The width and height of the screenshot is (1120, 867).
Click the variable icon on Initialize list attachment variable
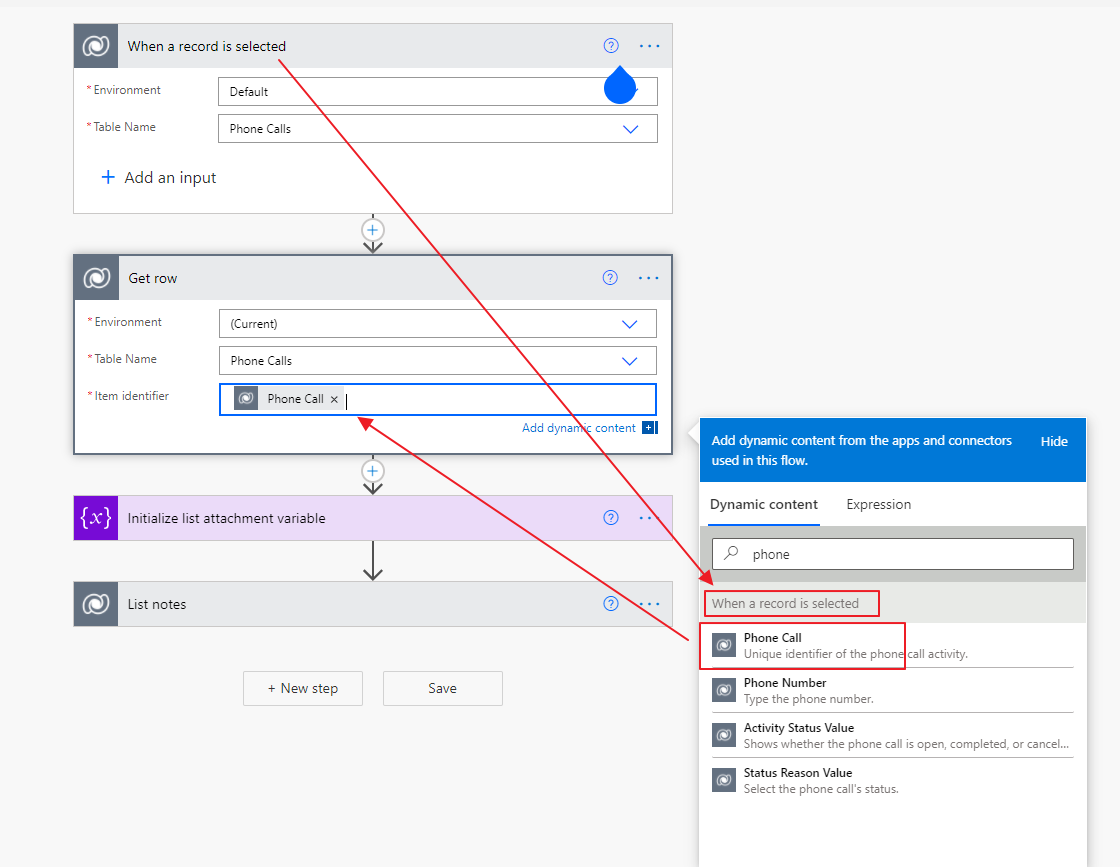[x=96, y=518]
